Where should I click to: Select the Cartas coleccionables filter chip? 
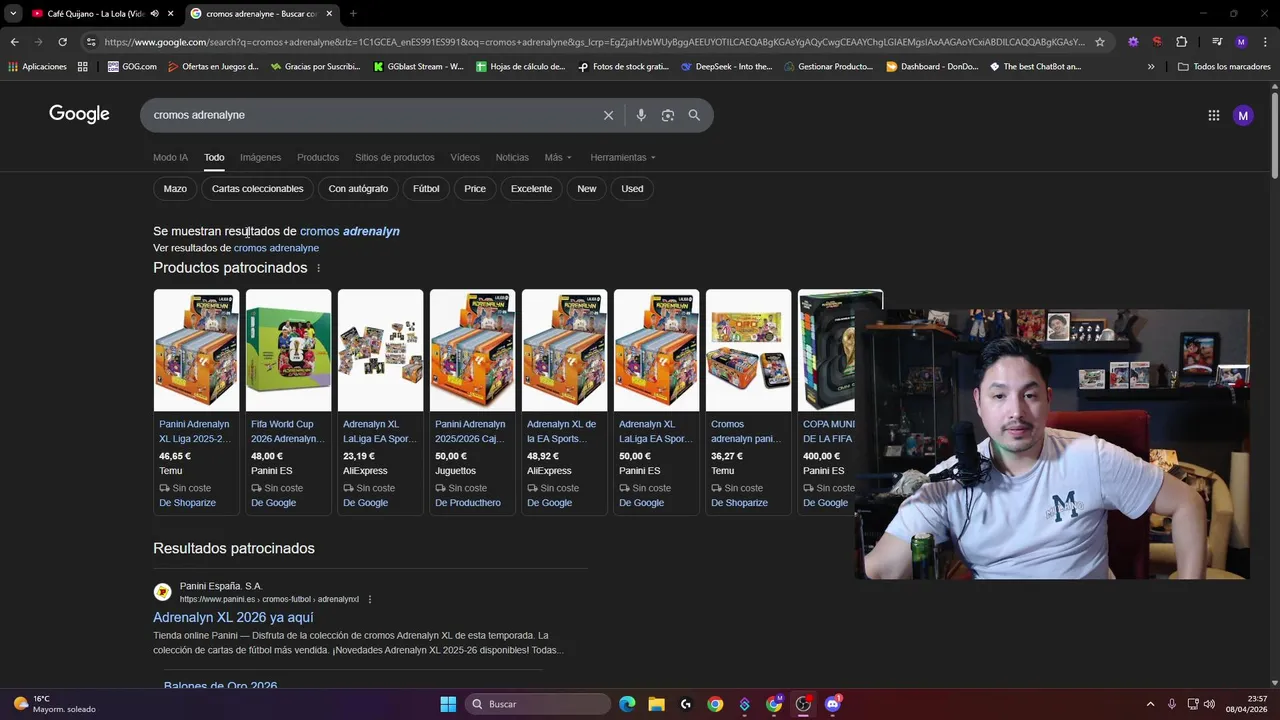(257, 188)
